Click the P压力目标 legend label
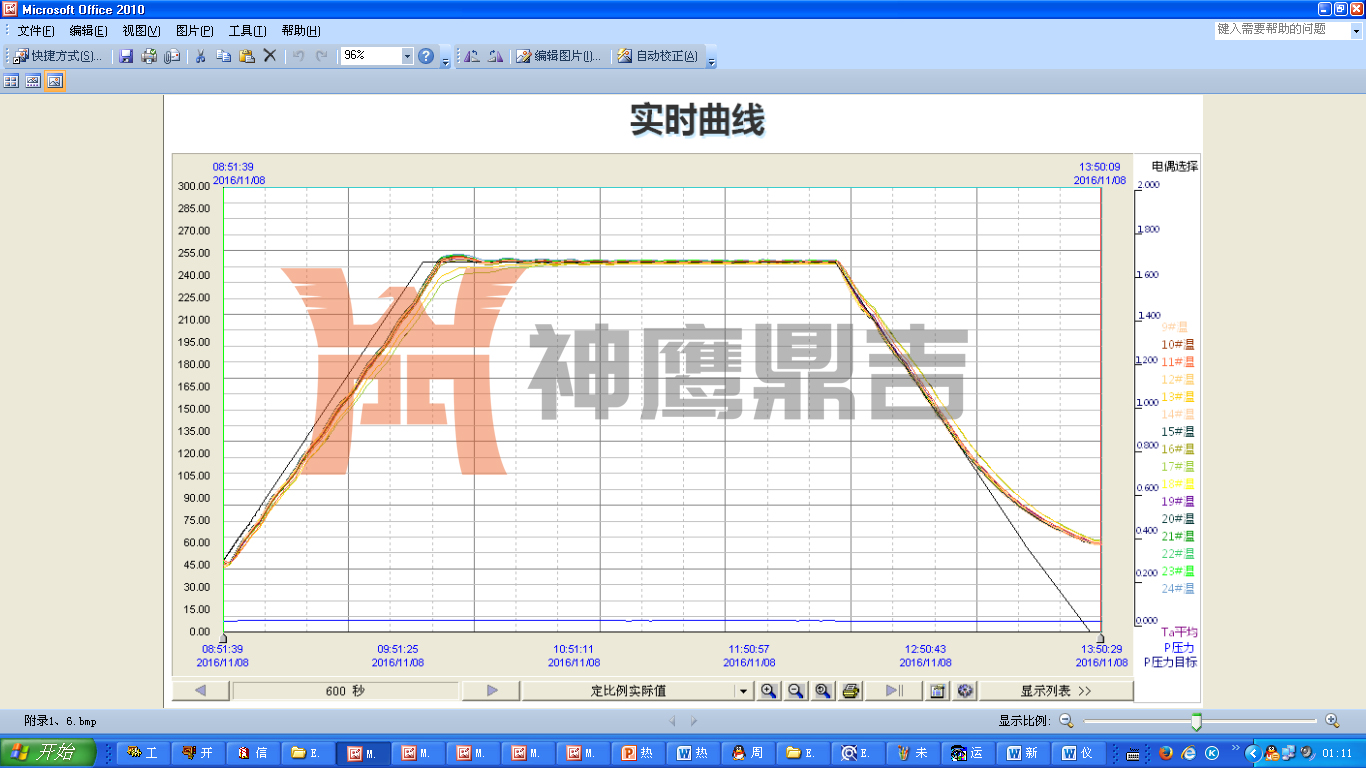This screenshot has width=1366, height=768. (1171, 662)
